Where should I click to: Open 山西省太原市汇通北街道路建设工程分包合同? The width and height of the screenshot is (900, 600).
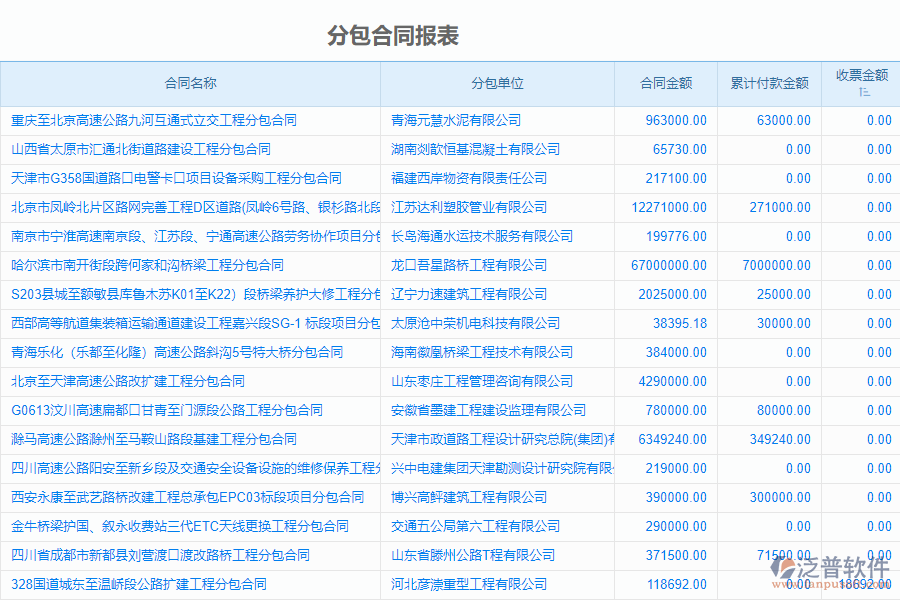point(139,149)
